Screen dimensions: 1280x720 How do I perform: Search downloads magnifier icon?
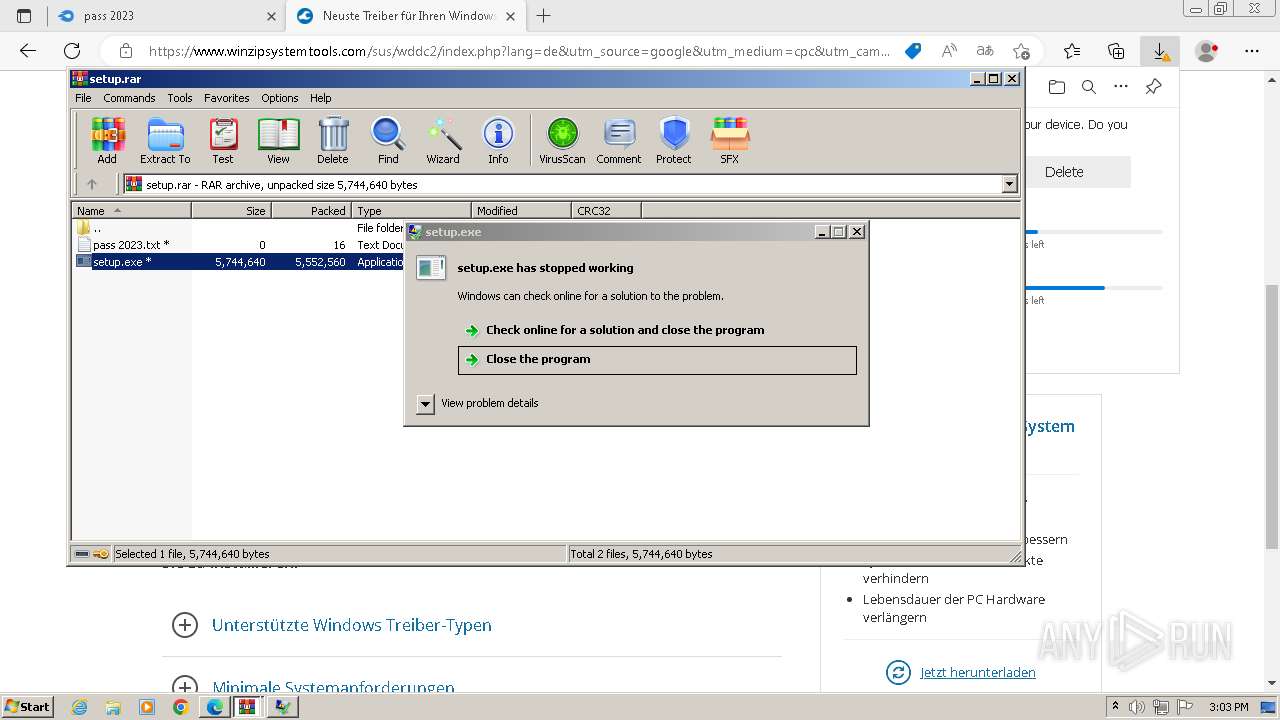click(1089, 87)
